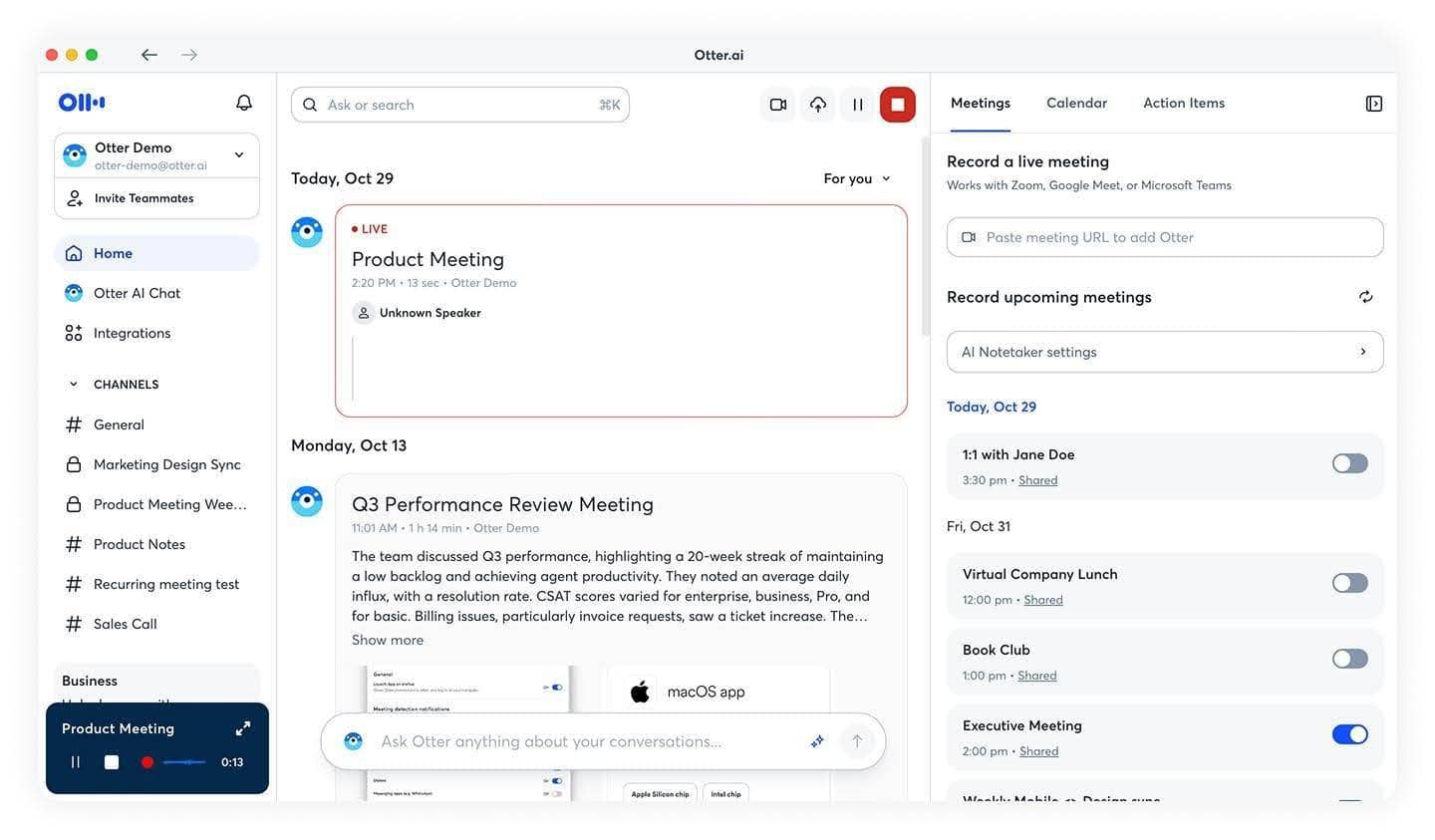Open the Shared link for Virtual Company Lunch
This screenshot has width=1435, height=840.
[1042, 599]
